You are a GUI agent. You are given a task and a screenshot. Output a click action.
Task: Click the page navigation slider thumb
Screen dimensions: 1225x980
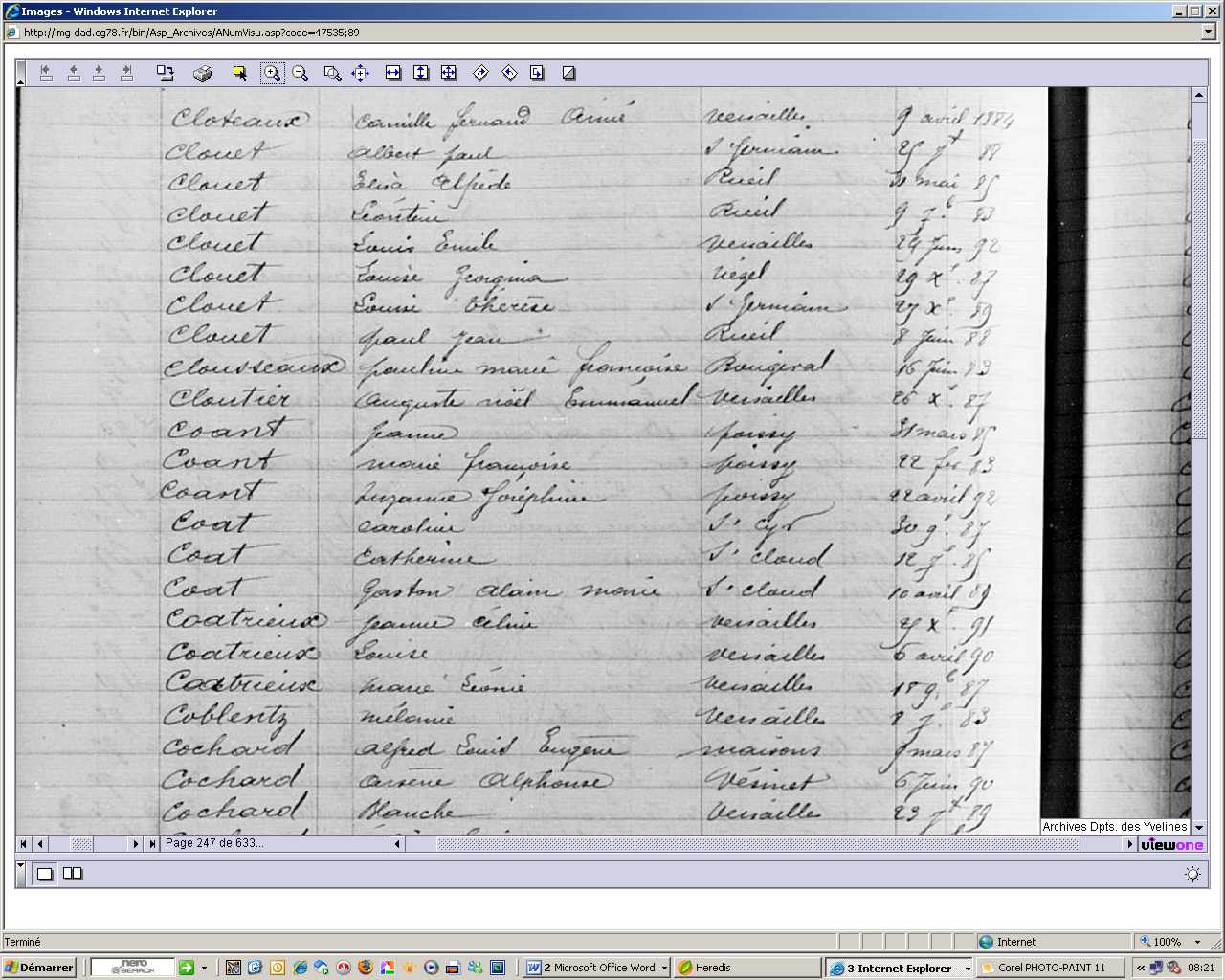coord(82,844)
